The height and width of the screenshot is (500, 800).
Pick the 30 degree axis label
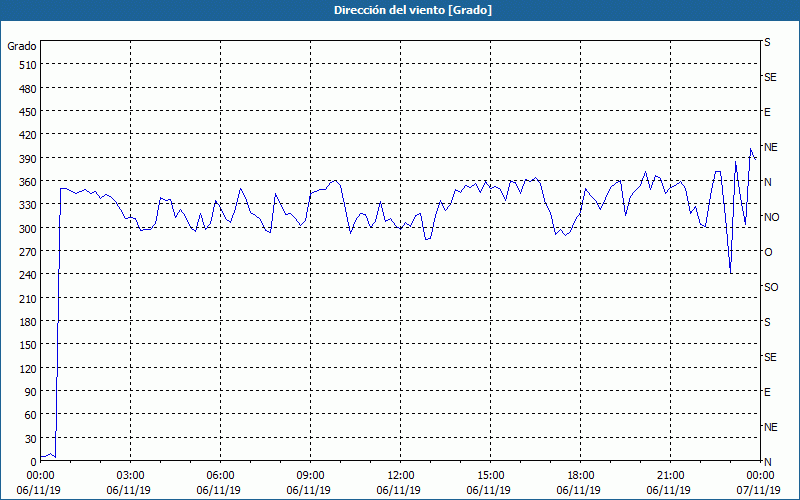click(31, 439)
